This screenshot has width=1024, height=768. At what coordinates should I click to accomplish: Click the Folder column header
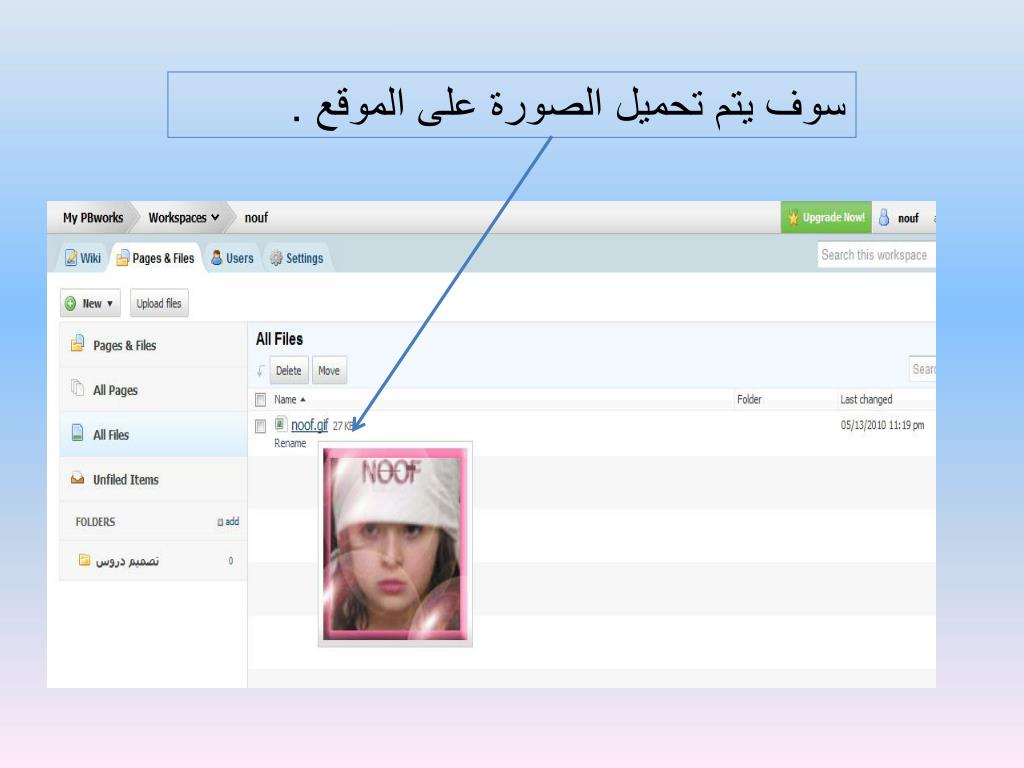[x=749, y=399]
